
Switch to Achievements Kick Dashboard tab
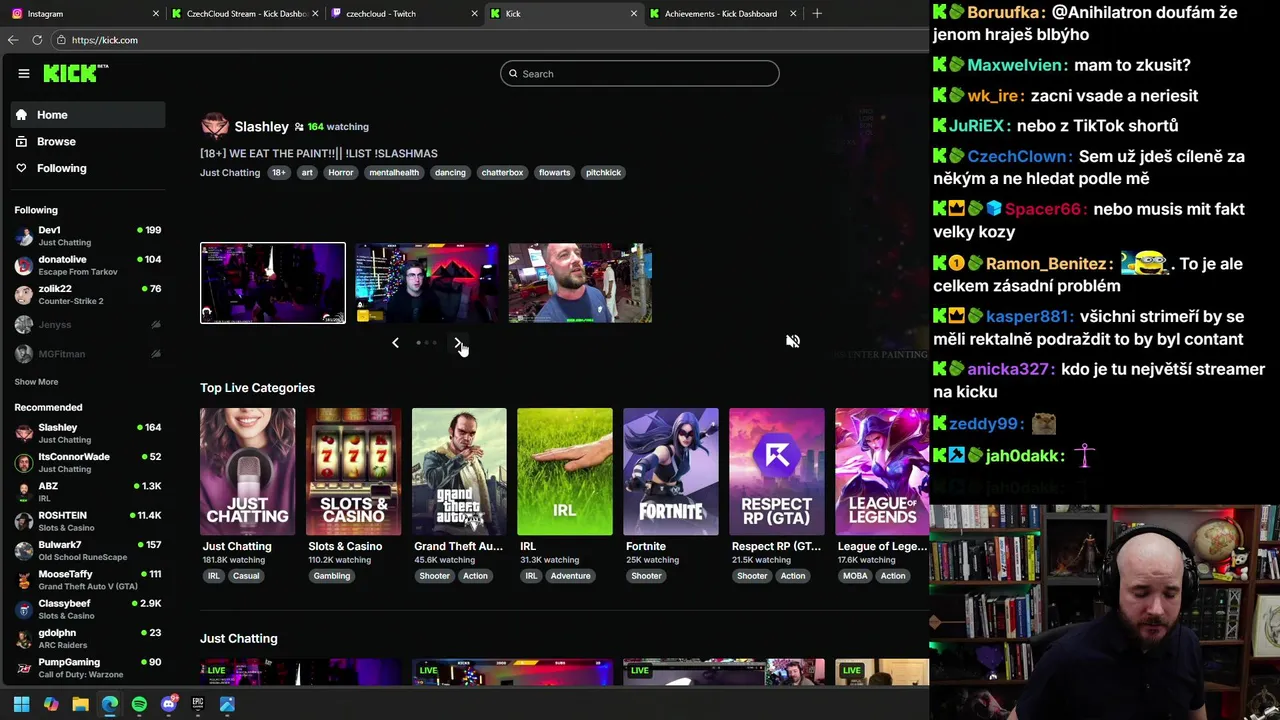(724, 14)
